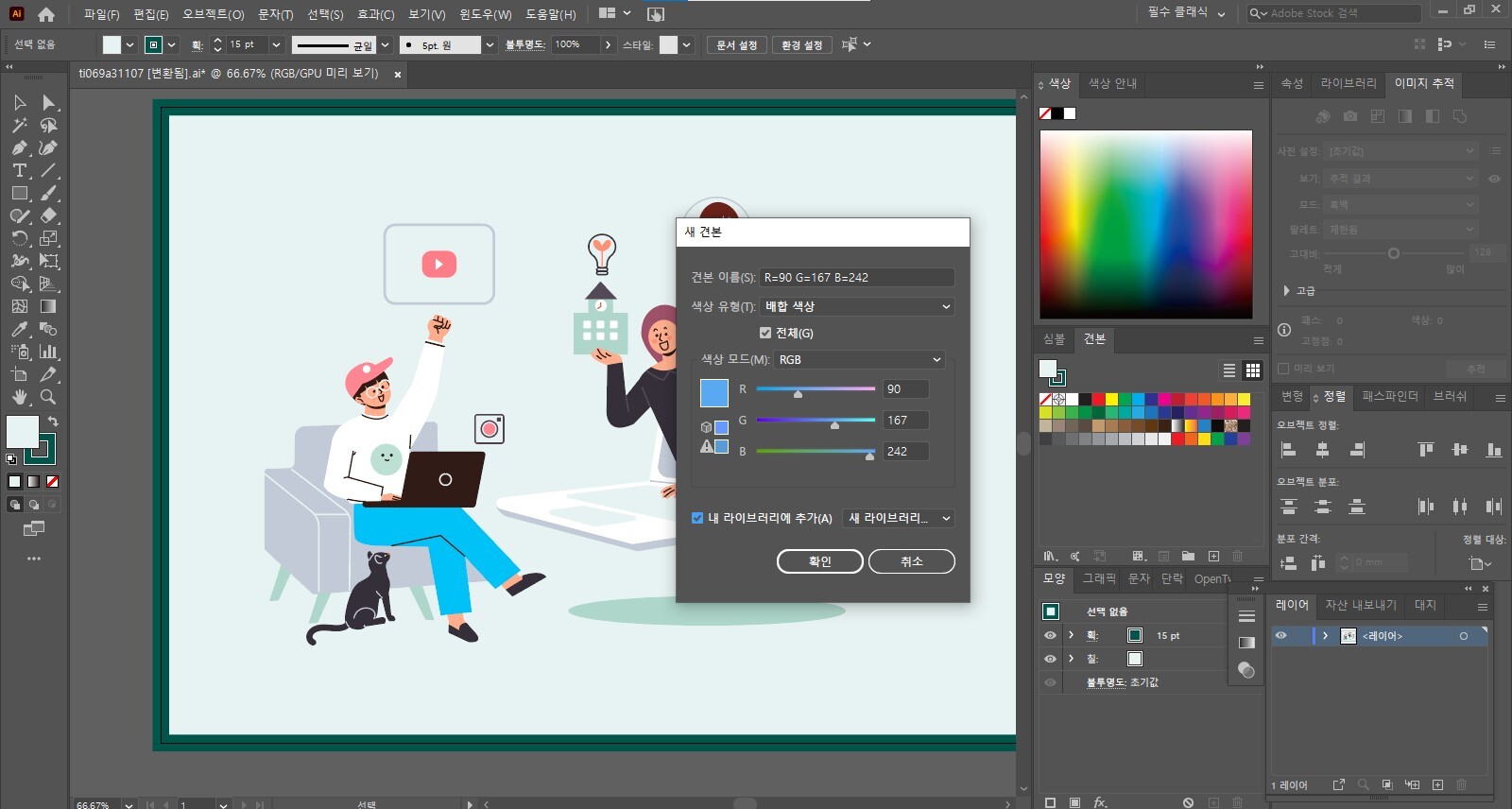Screen dimensions: 1512x809
Task: Uncheck the 전체(G) global checkbox
Action: pos(765,333)
